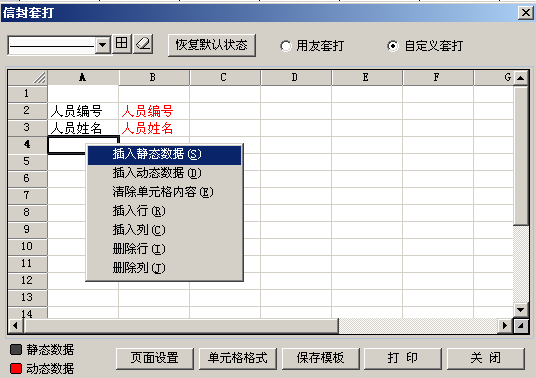536x378 pixels.
Task: Click the dark 静态数据 color swatch
Action: pos(16,350)
